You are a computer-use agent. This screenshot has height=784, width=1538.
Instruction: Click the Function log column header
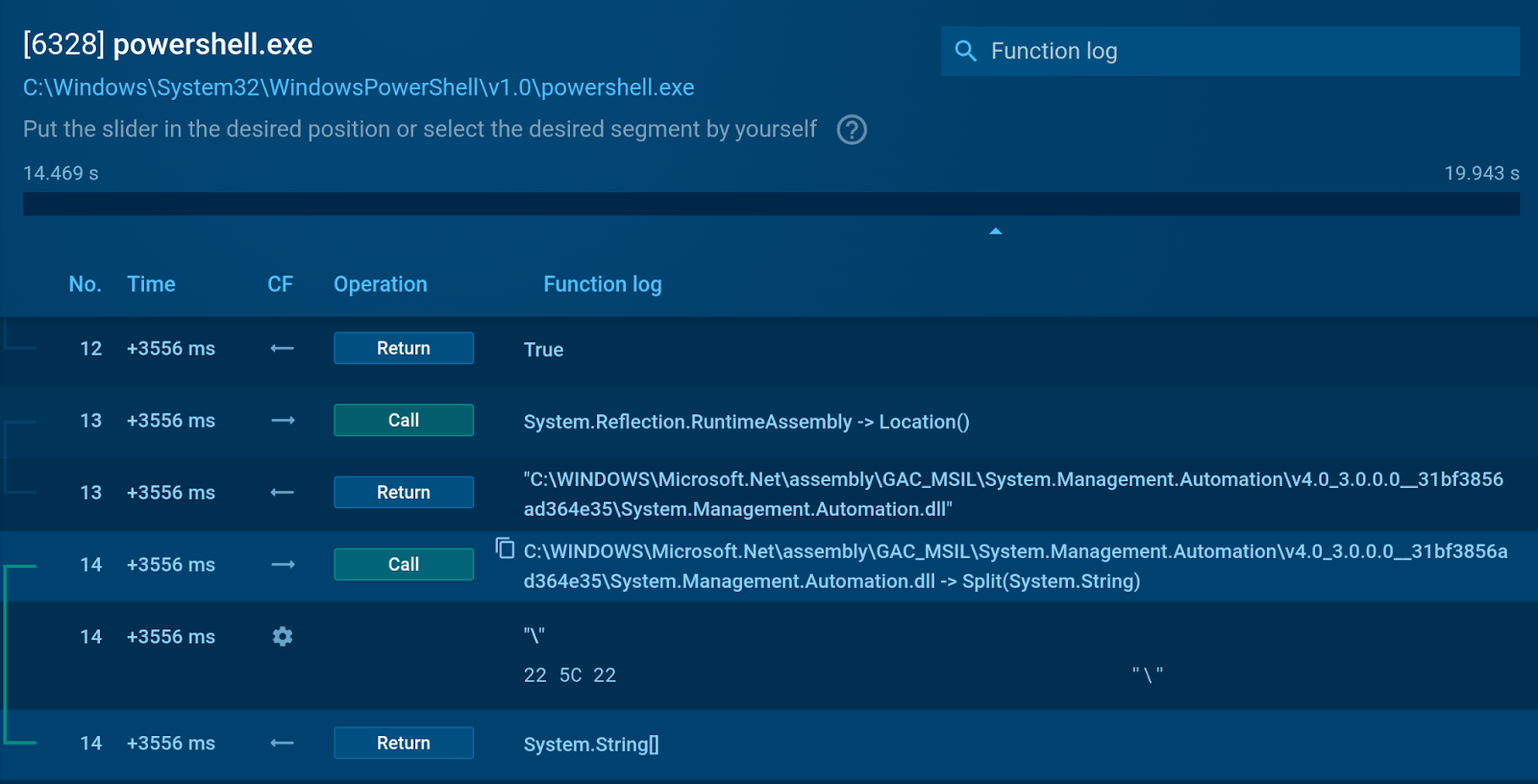(603, 284)
